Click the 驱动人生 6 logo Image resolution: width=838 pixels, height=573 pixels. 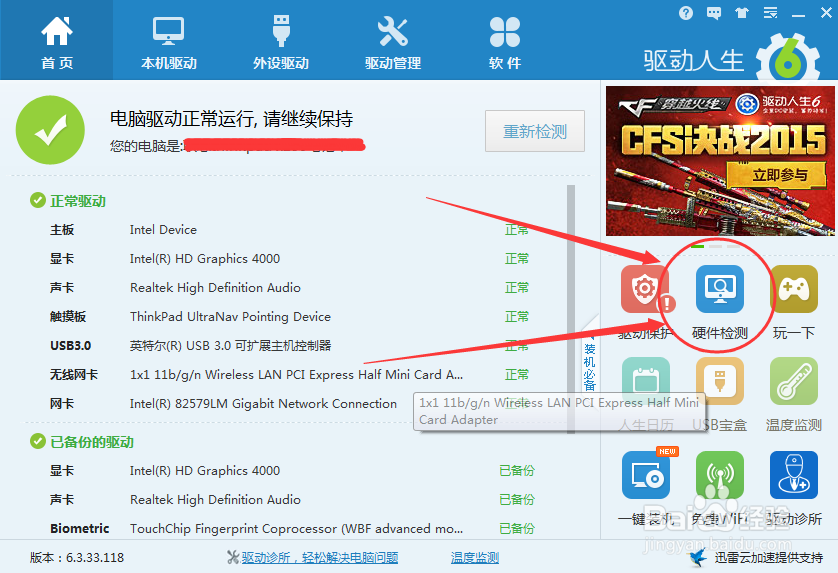pos(731,58)
